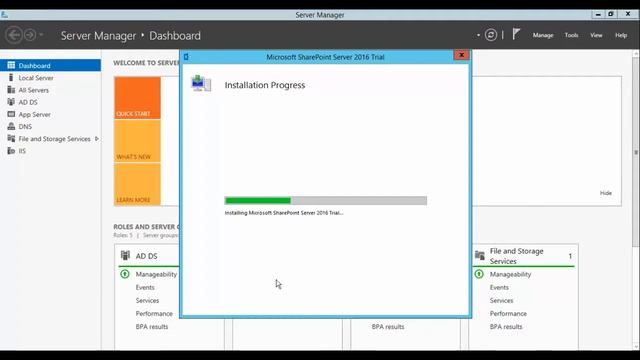Viewport: 640px width, 360px height.
Task: Open BPA results in File and Storage Services tile
Action: point(506,327)
